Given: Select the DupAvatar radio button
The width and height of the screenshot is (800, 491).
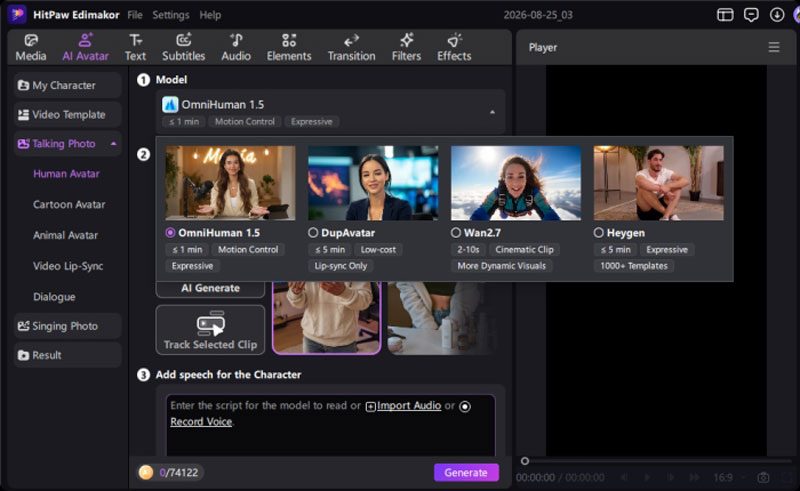Looking at the screenshot, I should 313,233.
